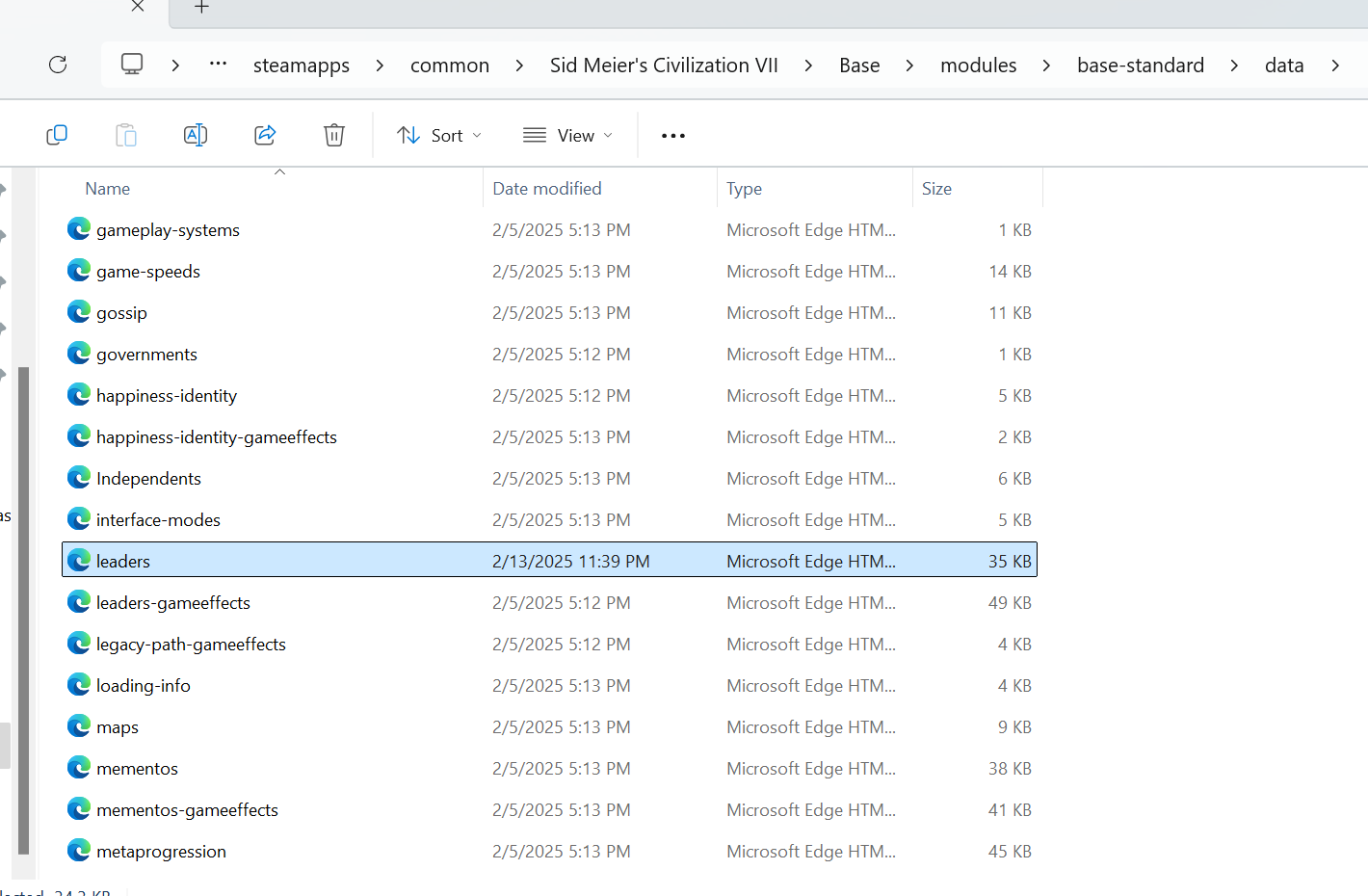Go to the modules breadcrumb folder

(978, 66)
